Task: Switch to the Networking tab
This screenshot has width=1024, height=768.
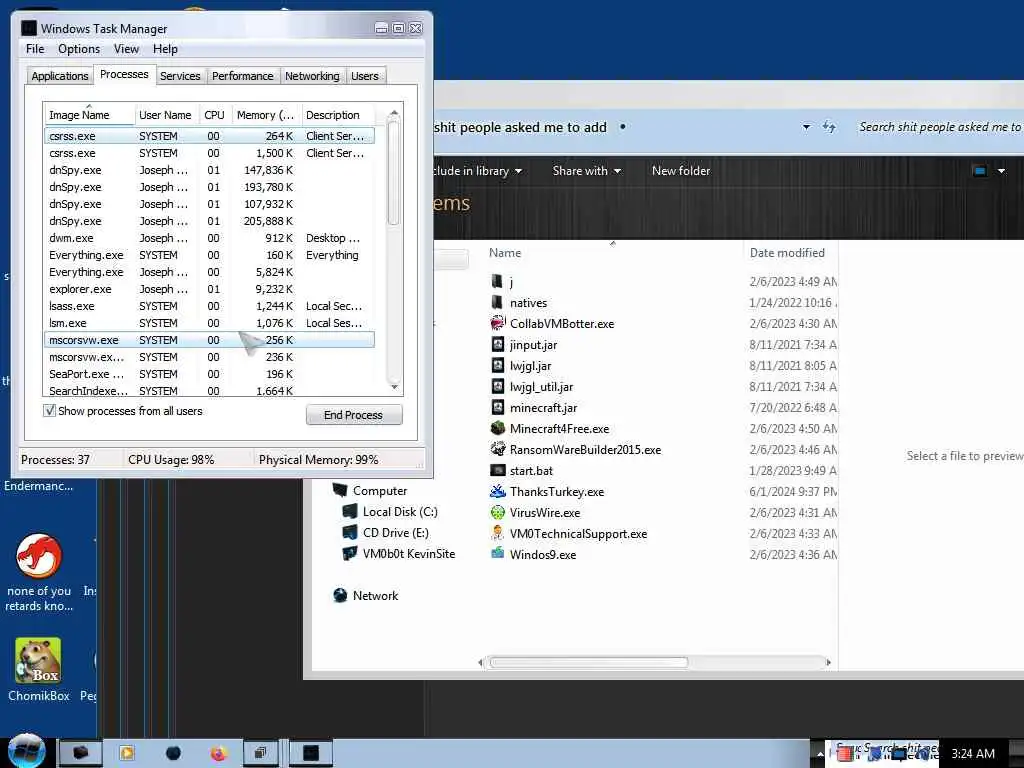Action: pos(312,76)
